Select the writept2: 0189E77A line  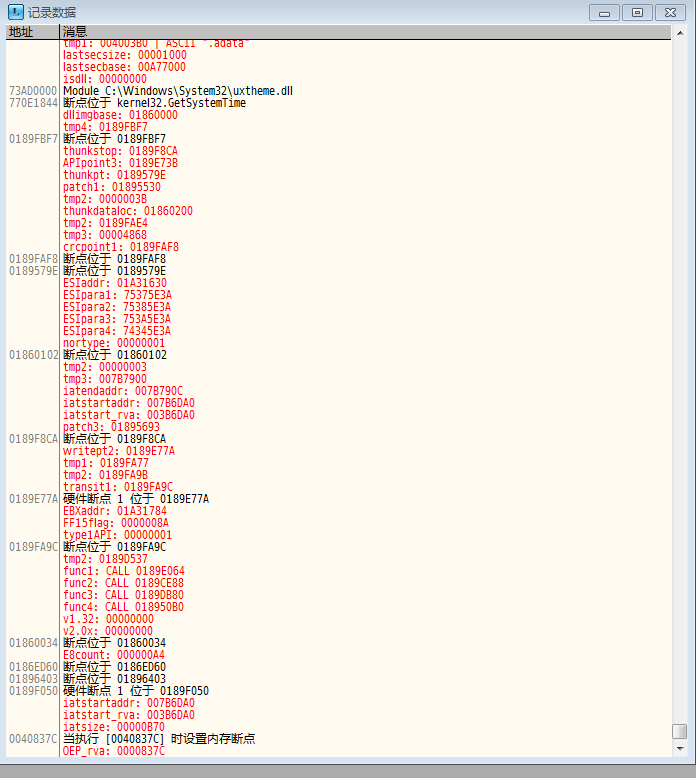pos(119,451)
